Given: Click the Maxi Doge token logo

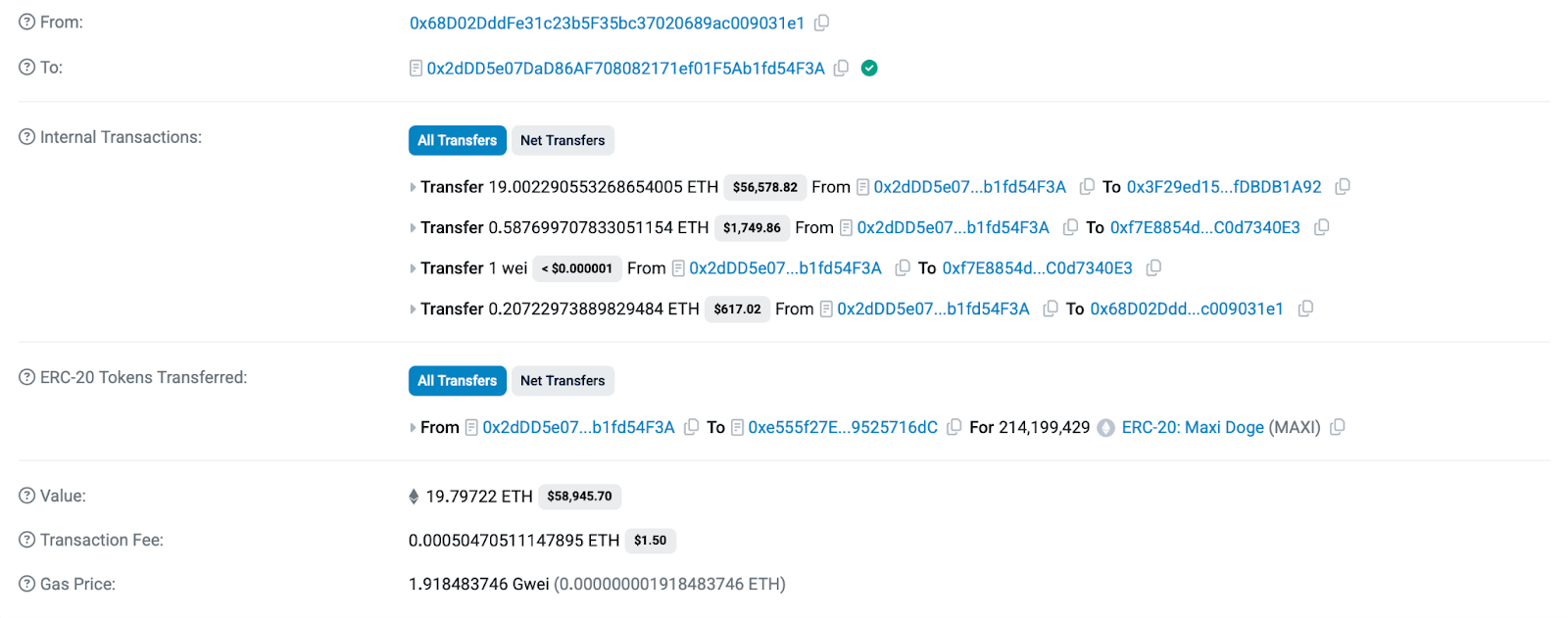Looking at the screenshot, I should point(1106,428).
